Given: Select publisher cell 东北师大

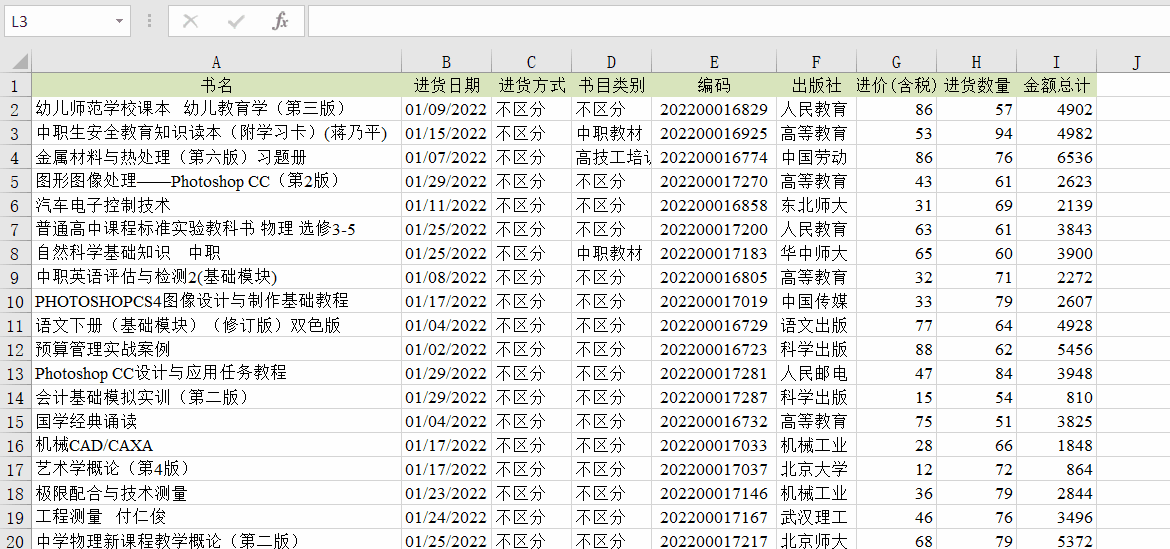Looking at the screenshot, I should click(x=816, y=205).
